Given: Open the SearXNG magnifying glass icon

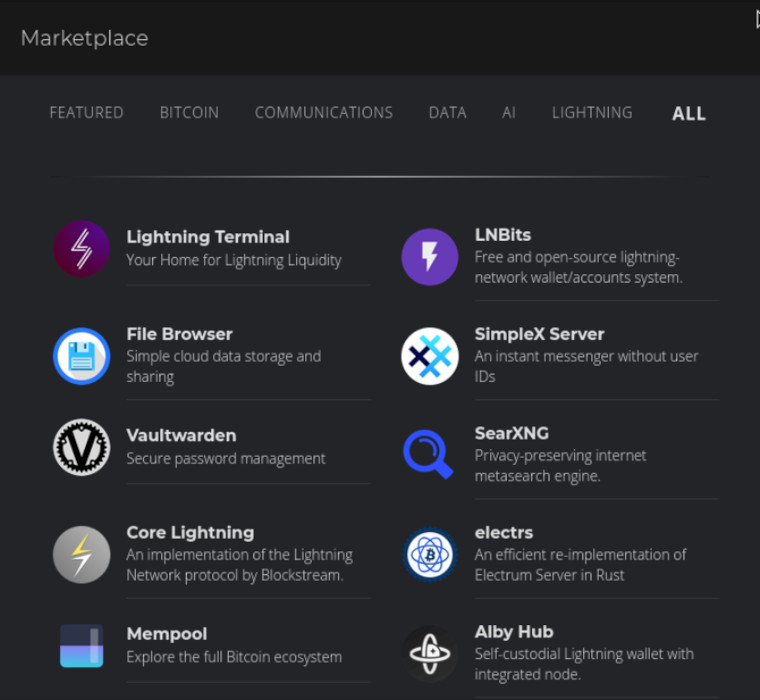Looking at the screenshot, I should 429,454.
